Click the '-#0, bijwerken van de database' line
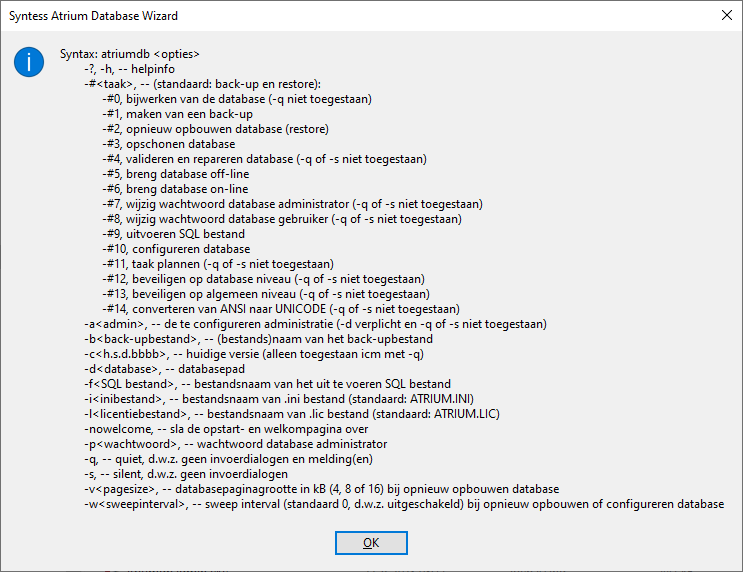Image resolution: width=743 pixels, height=572 pixels. [237, 99]
